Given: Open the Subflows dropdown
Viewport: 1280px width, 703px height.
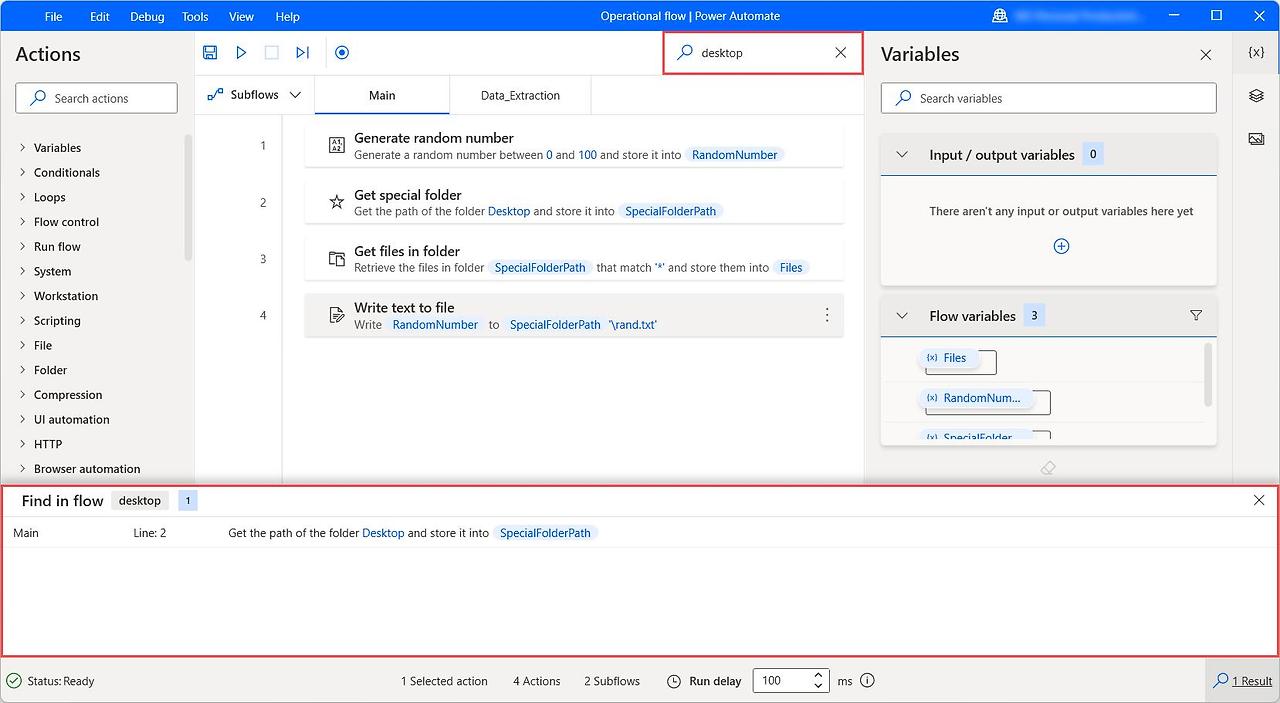Looking at the screenshot, I should (295, 95).
